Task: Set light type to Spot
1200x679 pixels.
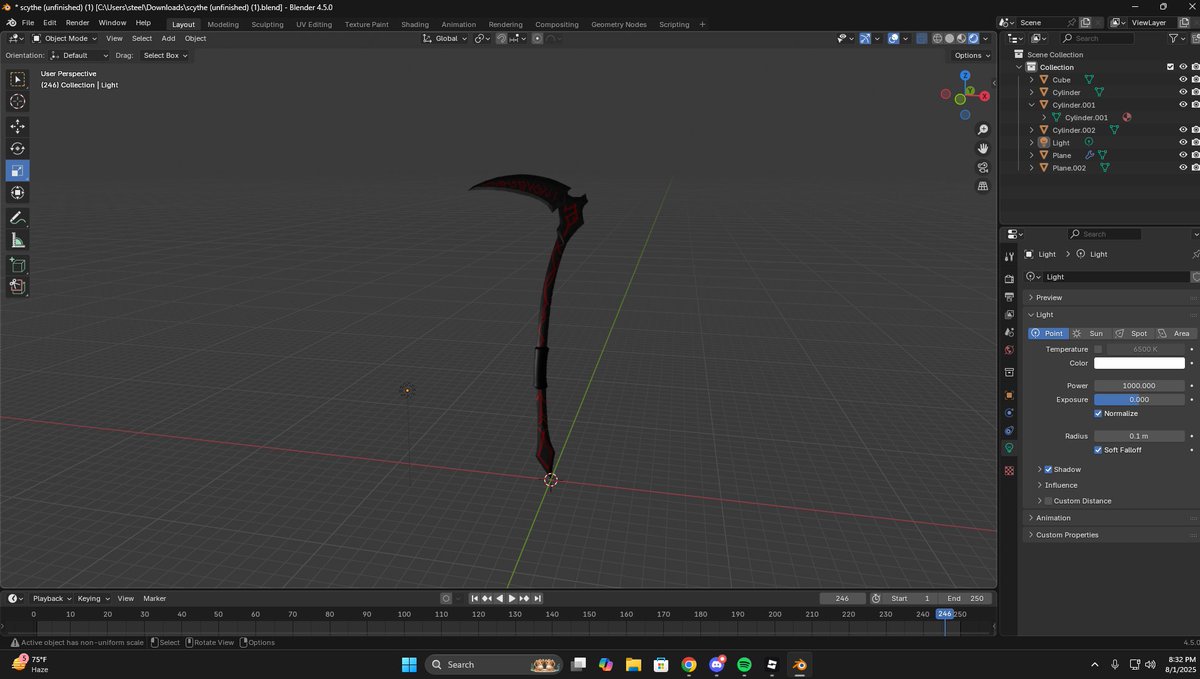Action: pyautogui.click(x=1132, y=333)
